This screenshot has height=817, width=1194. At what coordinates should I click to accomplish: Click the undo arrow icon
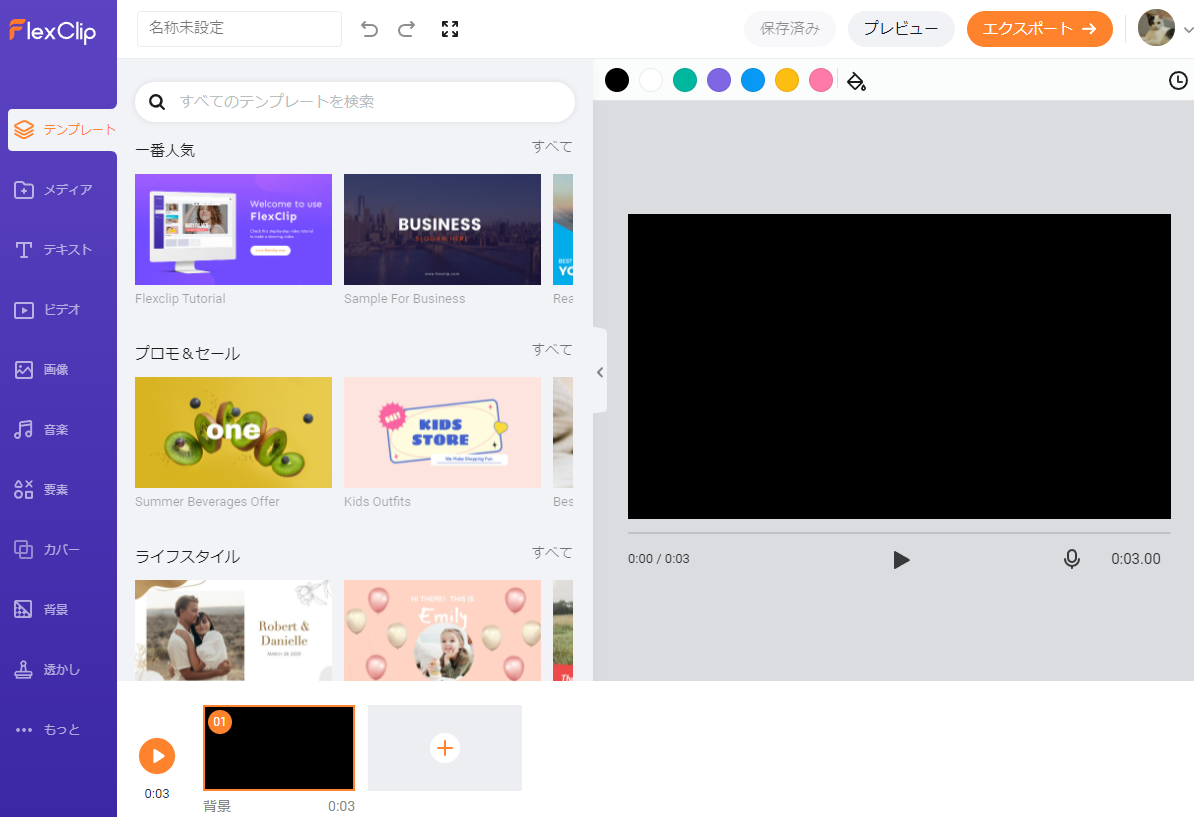(x=369, y=29)
